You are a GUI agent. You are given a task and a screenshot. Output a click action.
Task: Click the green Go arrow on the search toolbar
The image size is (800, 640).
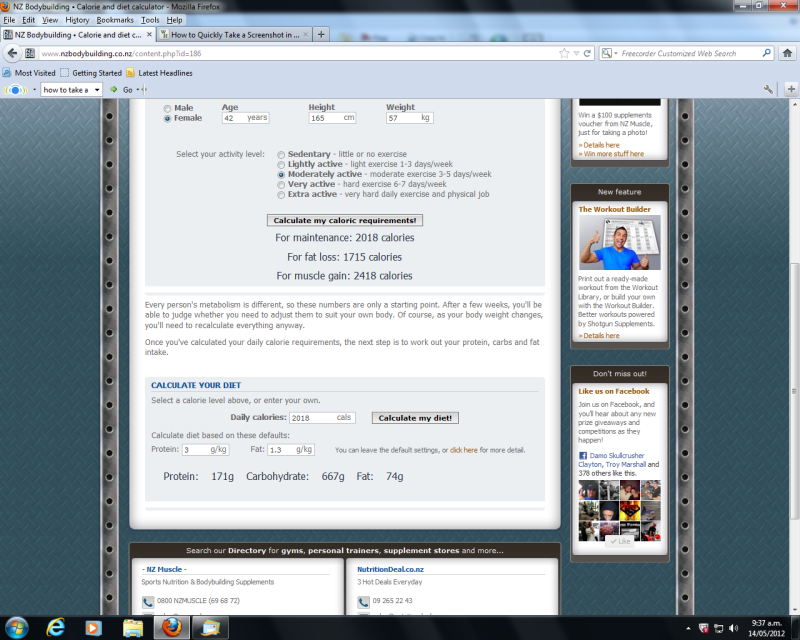(x=113, y=89)
